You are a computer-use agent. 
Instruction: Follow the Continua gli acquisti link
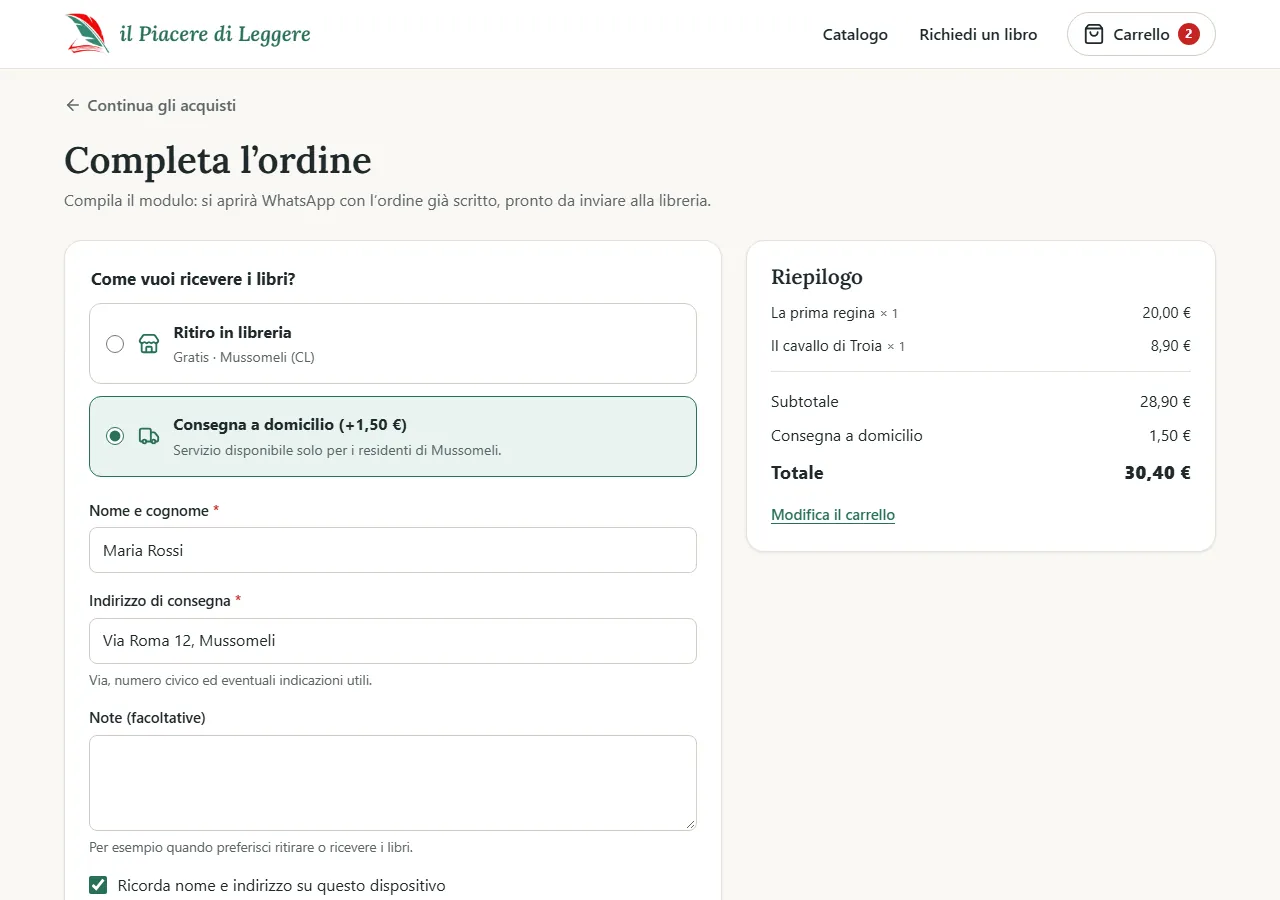pos(150,105)
